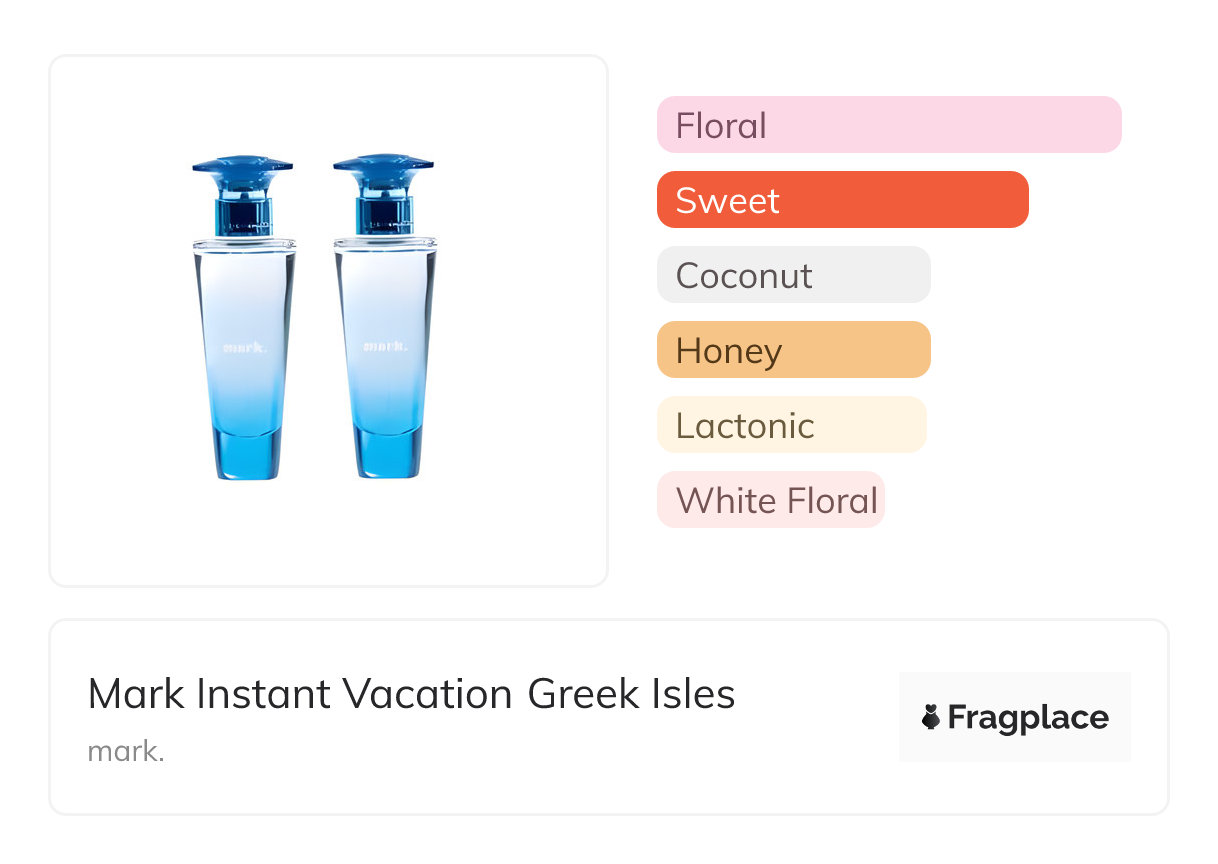The height and width of the screenshot is (864, 1218).
Task: Select the cream Lactonic accord bar
Action: click(x=791, y=425)
